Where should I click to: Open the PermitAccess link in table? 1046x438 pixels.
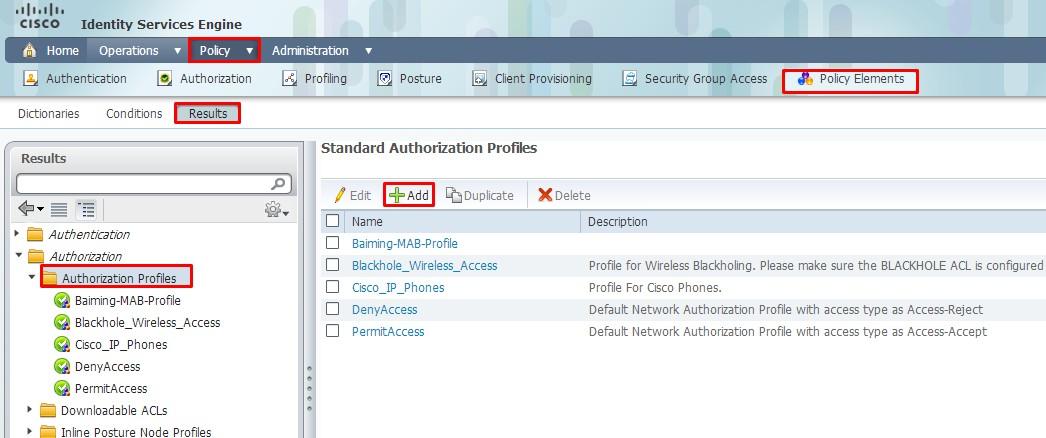(388, 331)
